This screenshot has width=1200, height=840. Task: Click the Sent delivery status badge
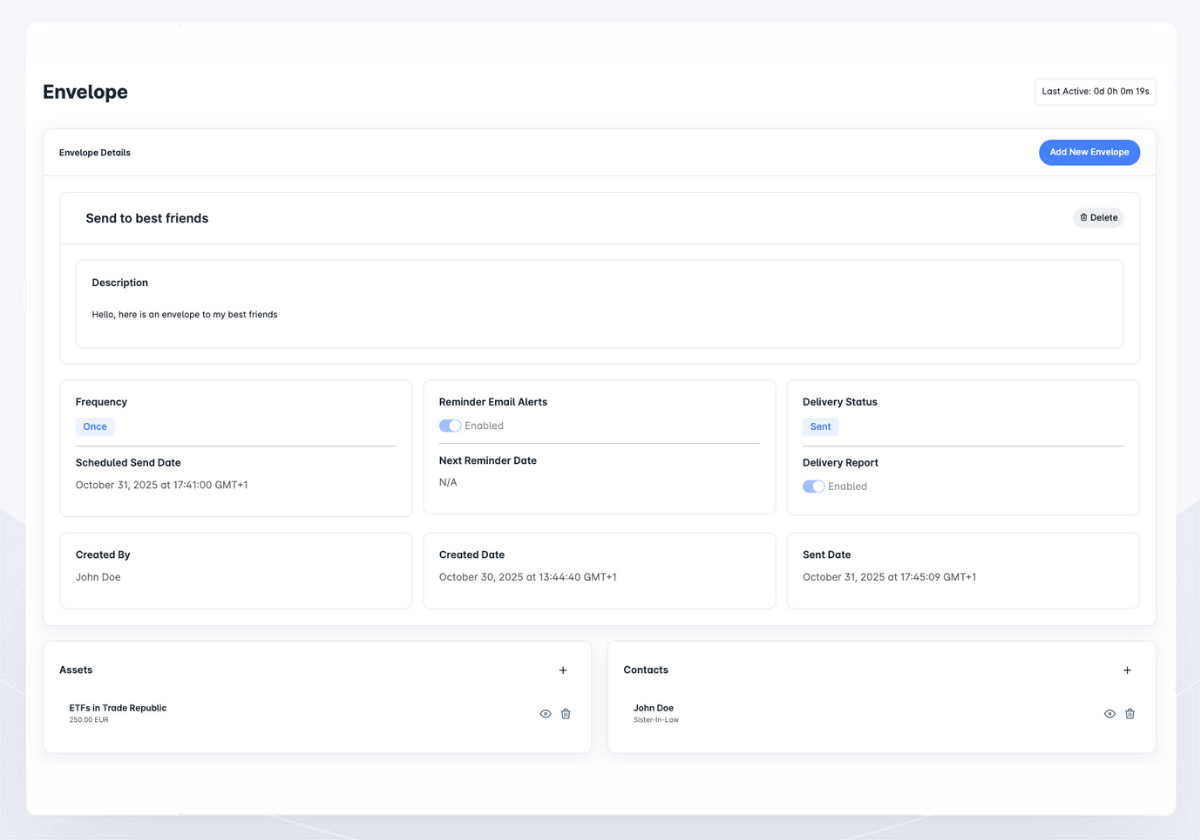[x=820, y=427]
